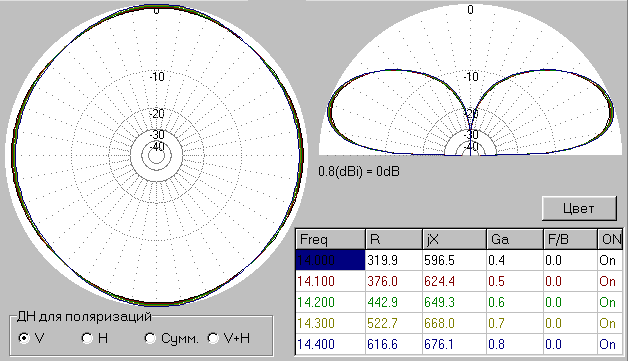Click the R value 319.9
Image resolution: width=628 pixels, height=361 pixels.
tap(394, 260)
